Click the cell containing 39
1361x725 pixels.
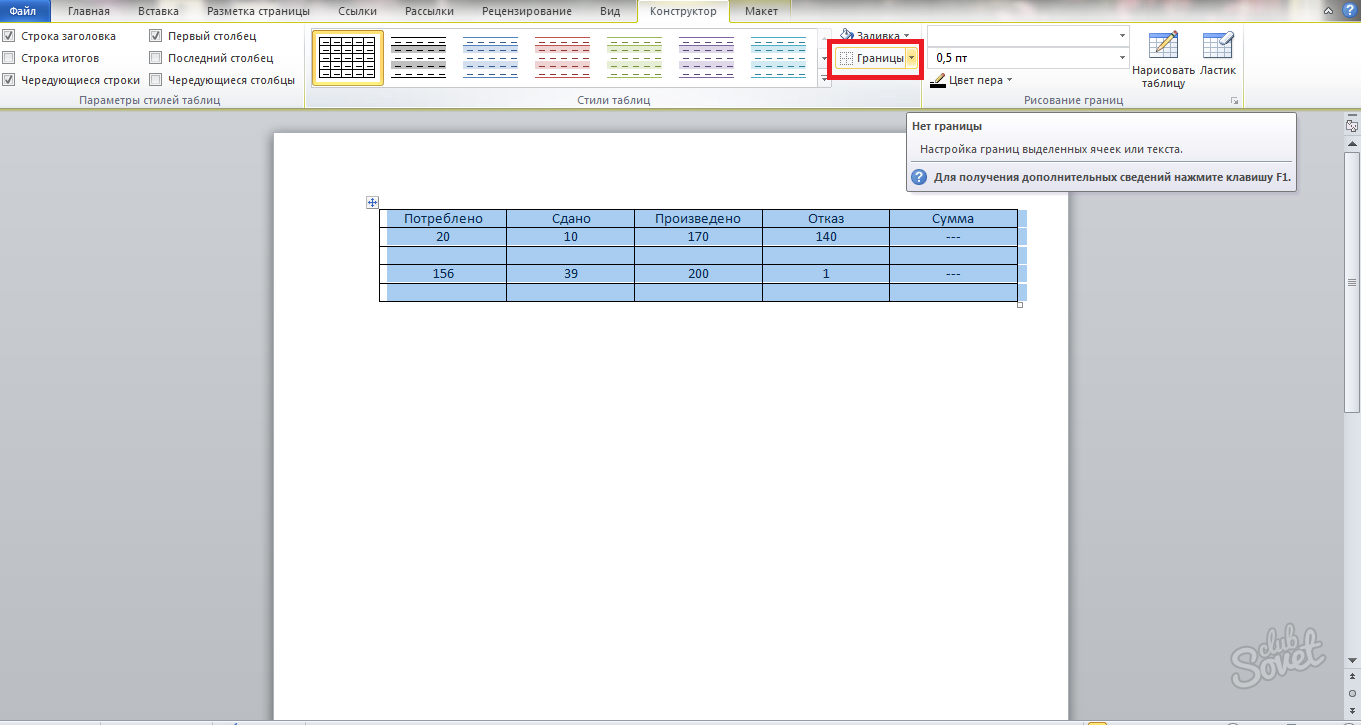[x=571, y=273]
